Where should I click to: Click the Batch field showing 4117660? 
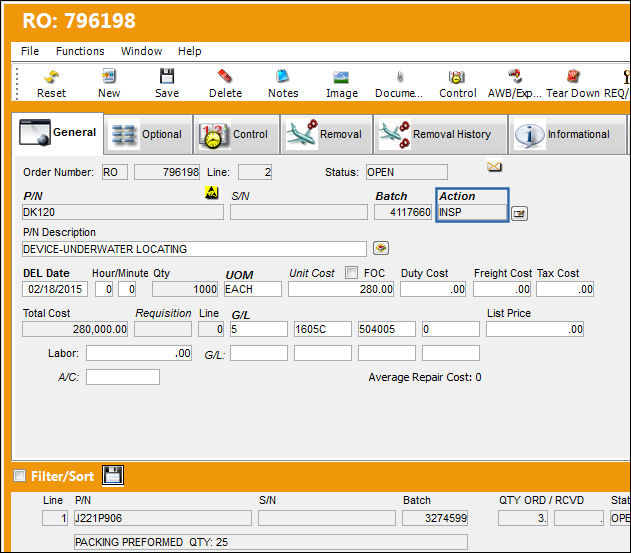point(403,212)
